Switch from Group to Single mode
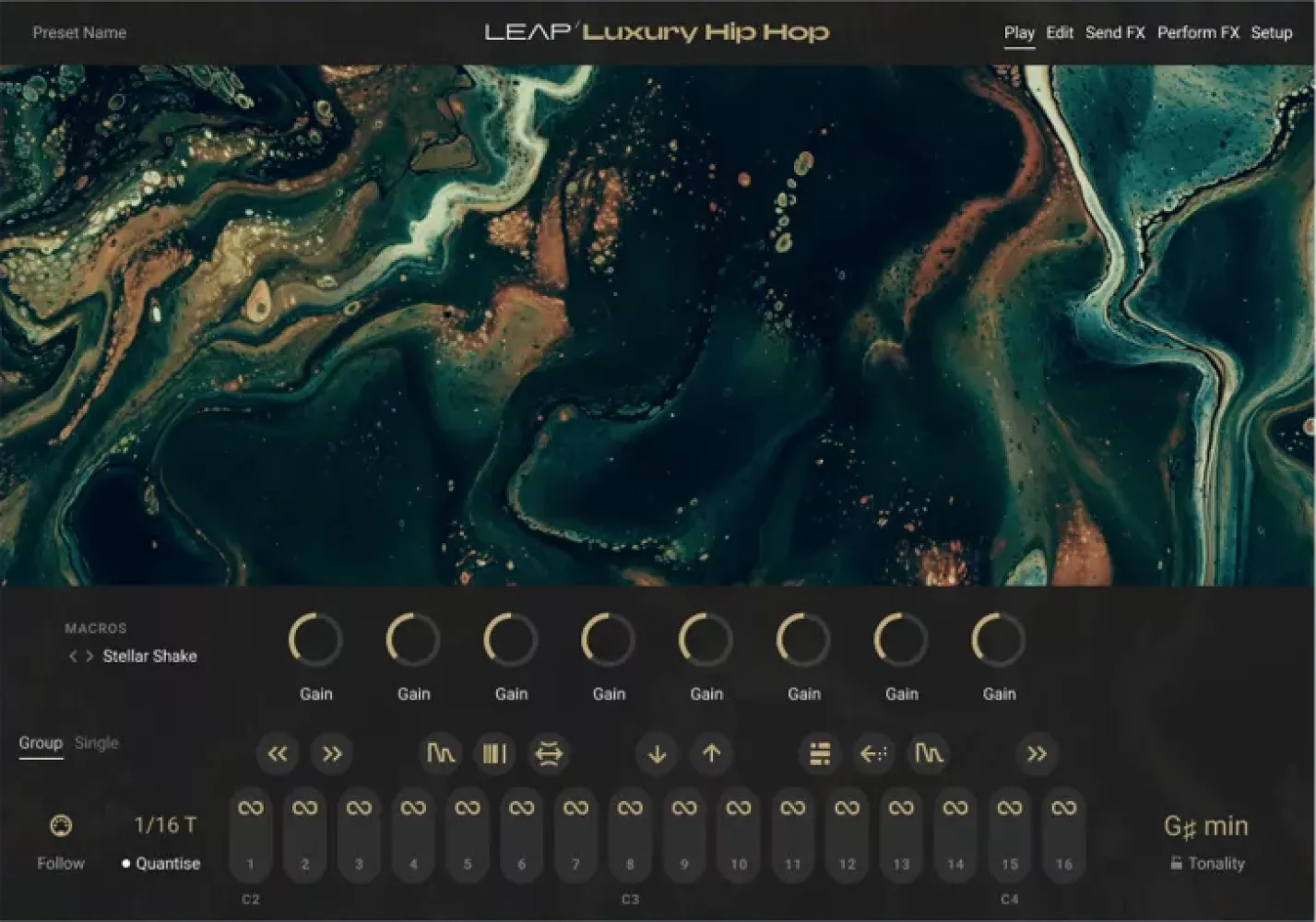 point(96,742)
